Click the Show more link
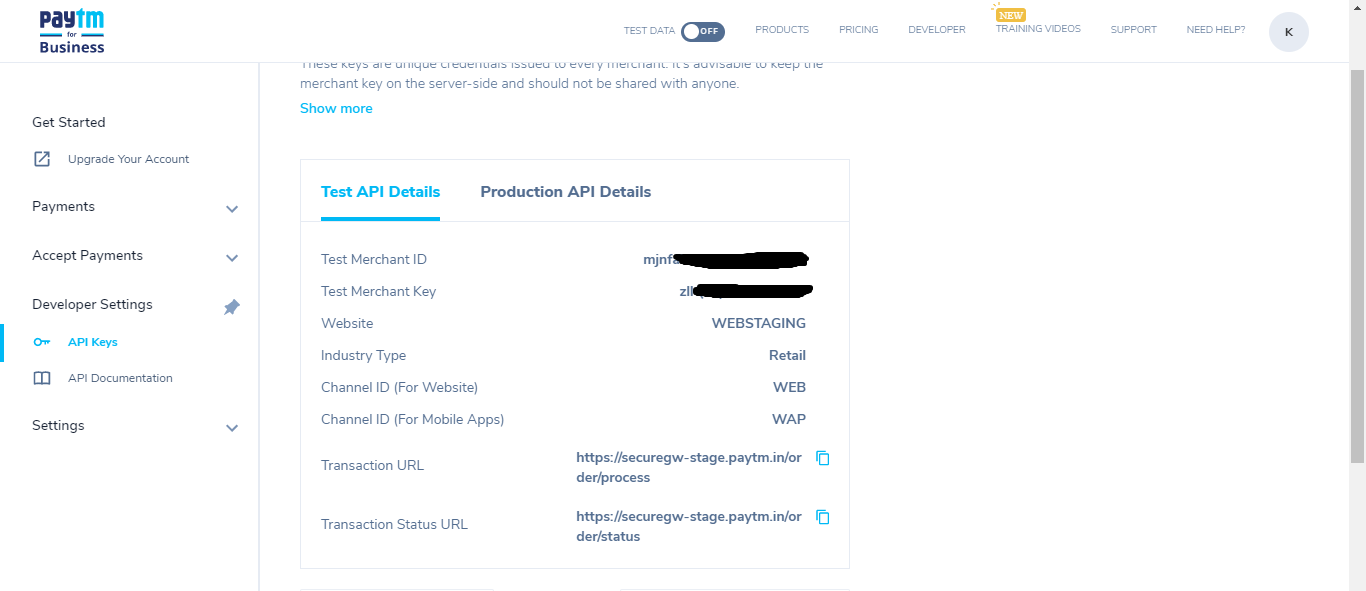1366x591 pixels. [336, 108]
